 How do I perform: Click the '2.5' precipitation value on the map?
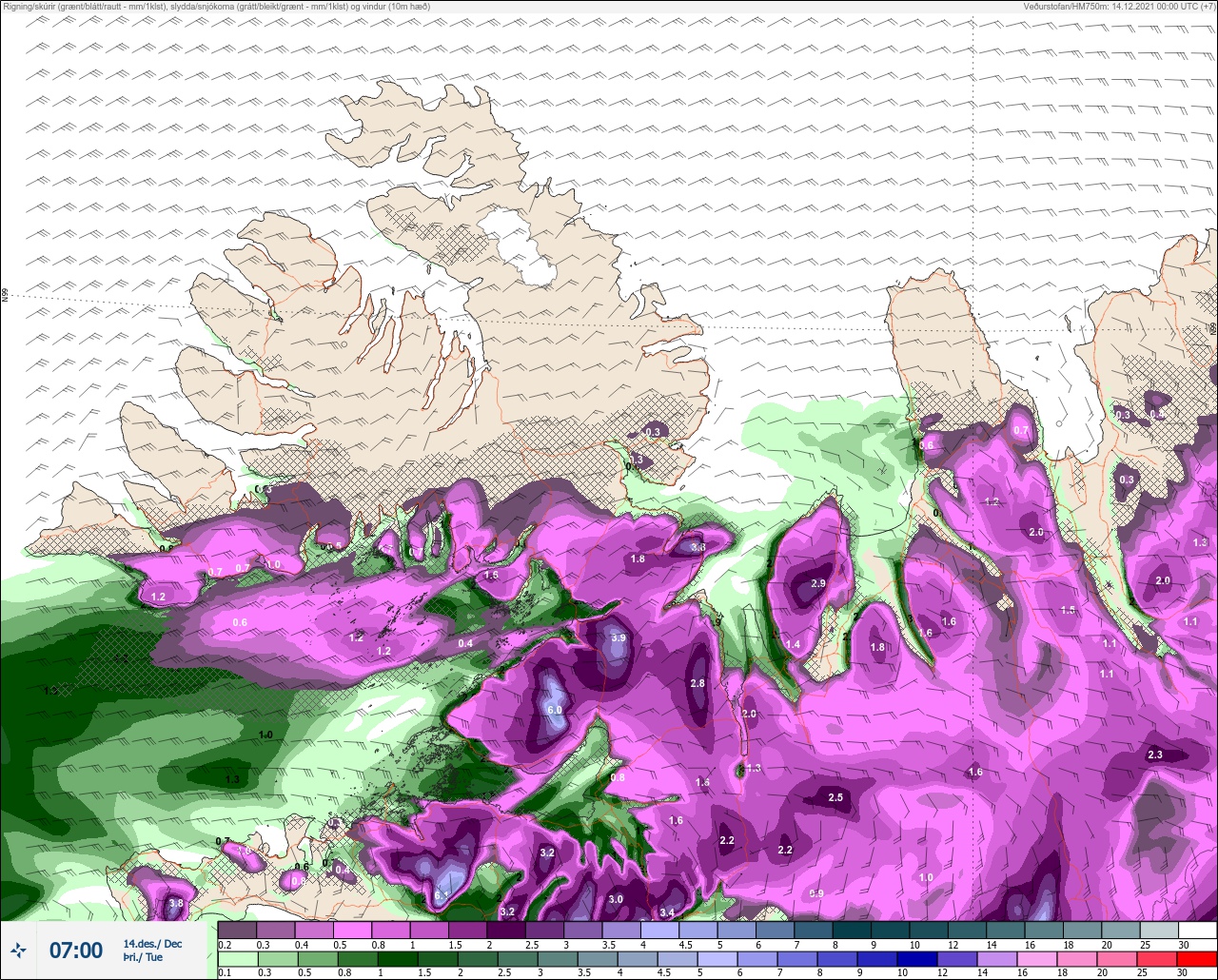(x=835, y=797)
